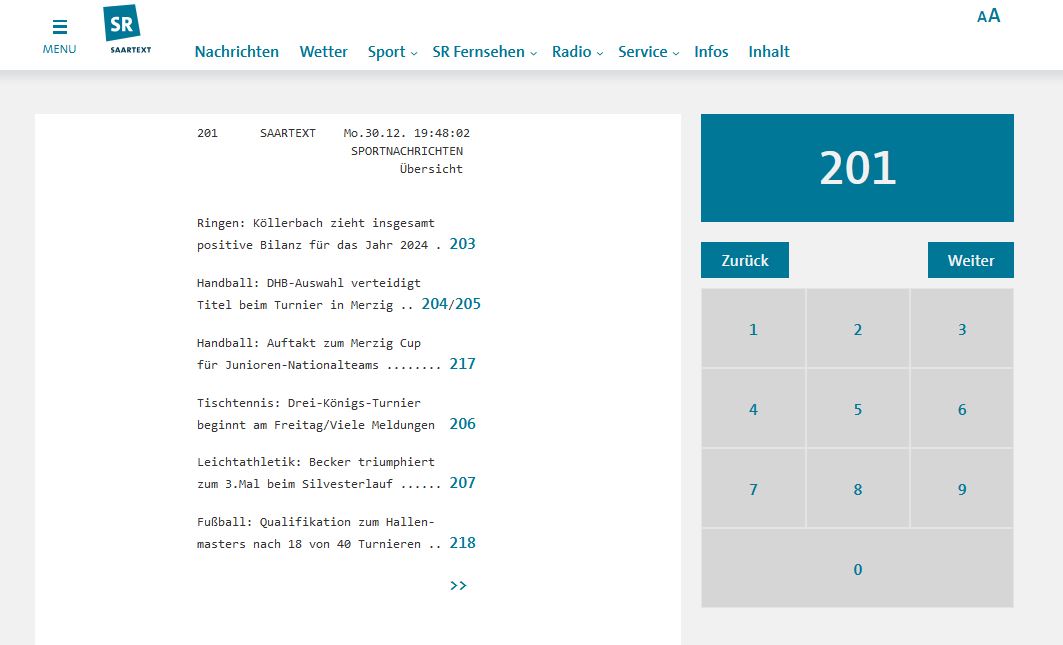Image resolution: width=1063 pixels, height=645 pixels.
Task: Open page 206 Tischtennis Drei-Königs-Turnier
Action: click(x=462, y=424)
